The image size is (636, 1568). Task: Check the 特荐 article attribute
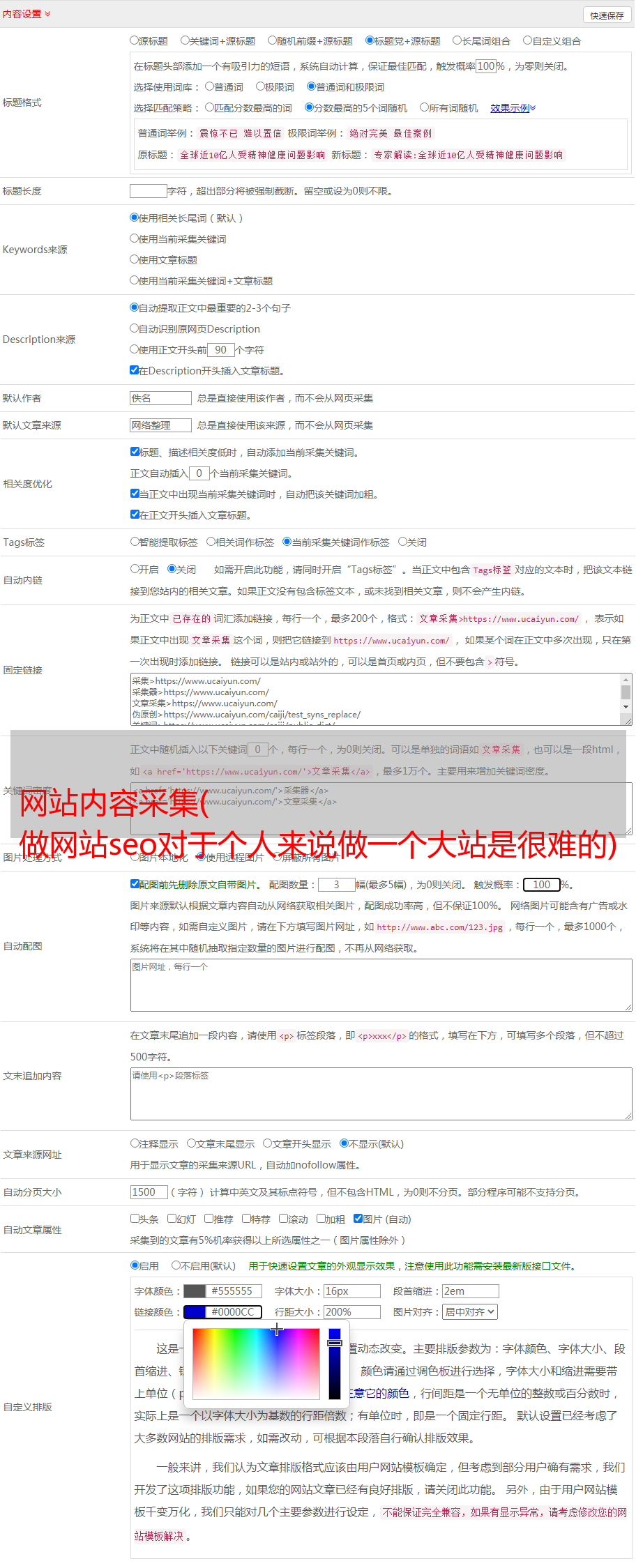tap(247, 1219)
